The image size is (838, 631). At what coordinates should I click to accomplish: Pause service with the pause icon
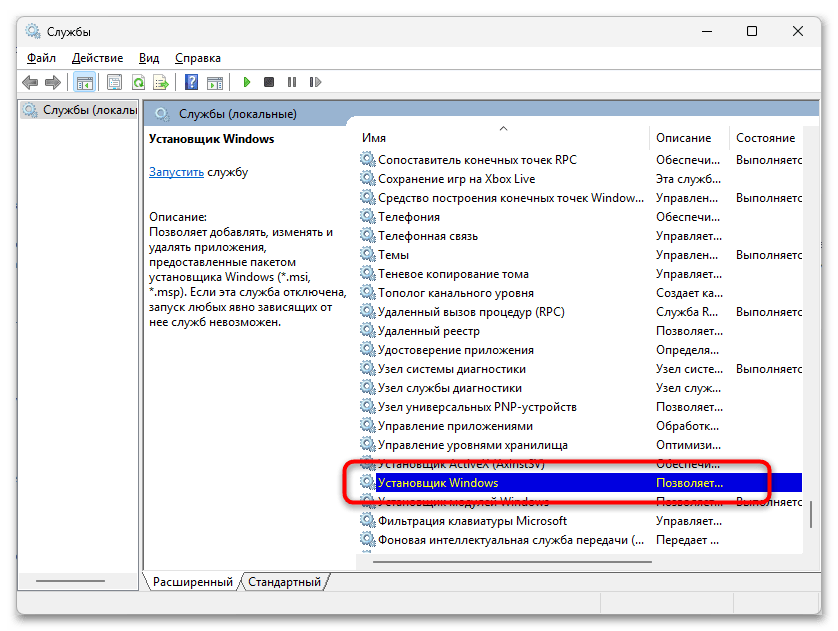(x=292, y=82)
